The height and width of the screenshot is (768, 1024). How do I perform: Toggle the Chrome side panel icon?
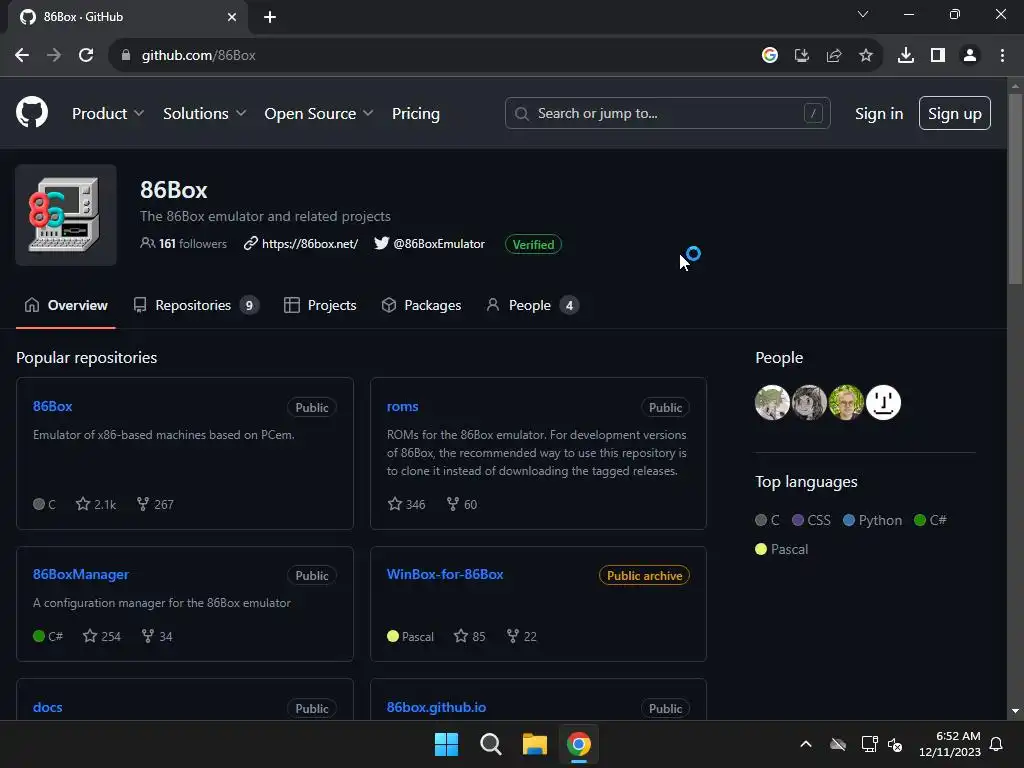pyautogui.click(x=938, y=56)
